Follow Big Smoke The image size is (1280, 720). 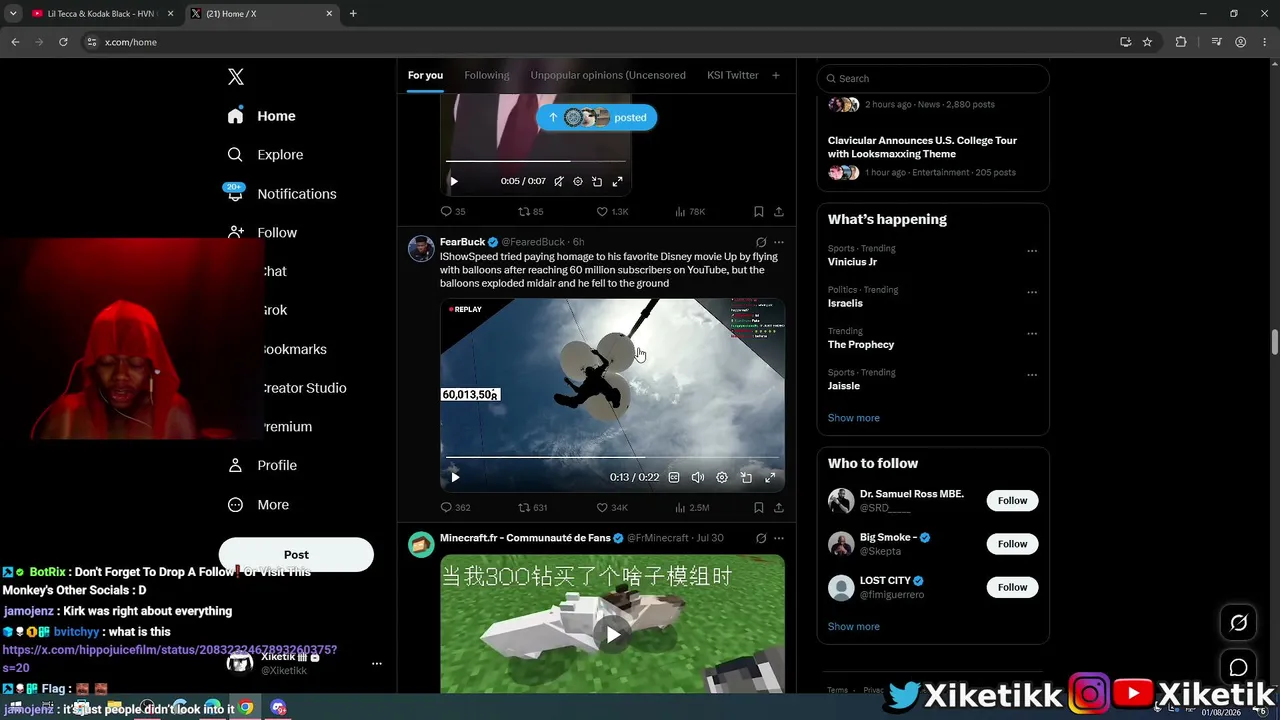pyautogui.click(x=1012, y=544)
